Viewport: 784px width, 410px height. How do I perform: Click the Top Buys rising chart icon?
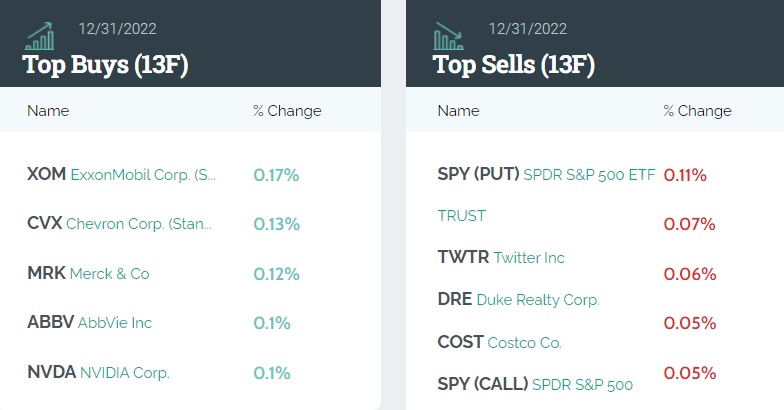point(41,36)
